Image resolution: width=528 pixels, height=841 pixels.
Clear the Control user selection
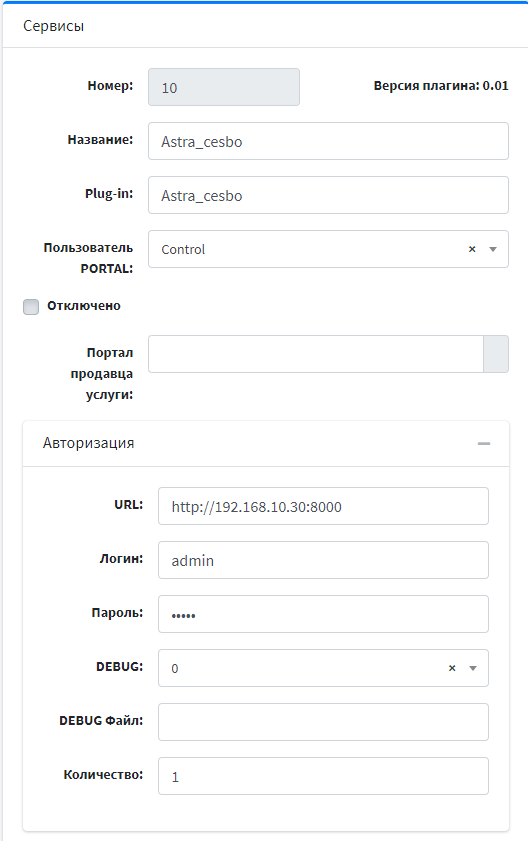coord(472,249)
